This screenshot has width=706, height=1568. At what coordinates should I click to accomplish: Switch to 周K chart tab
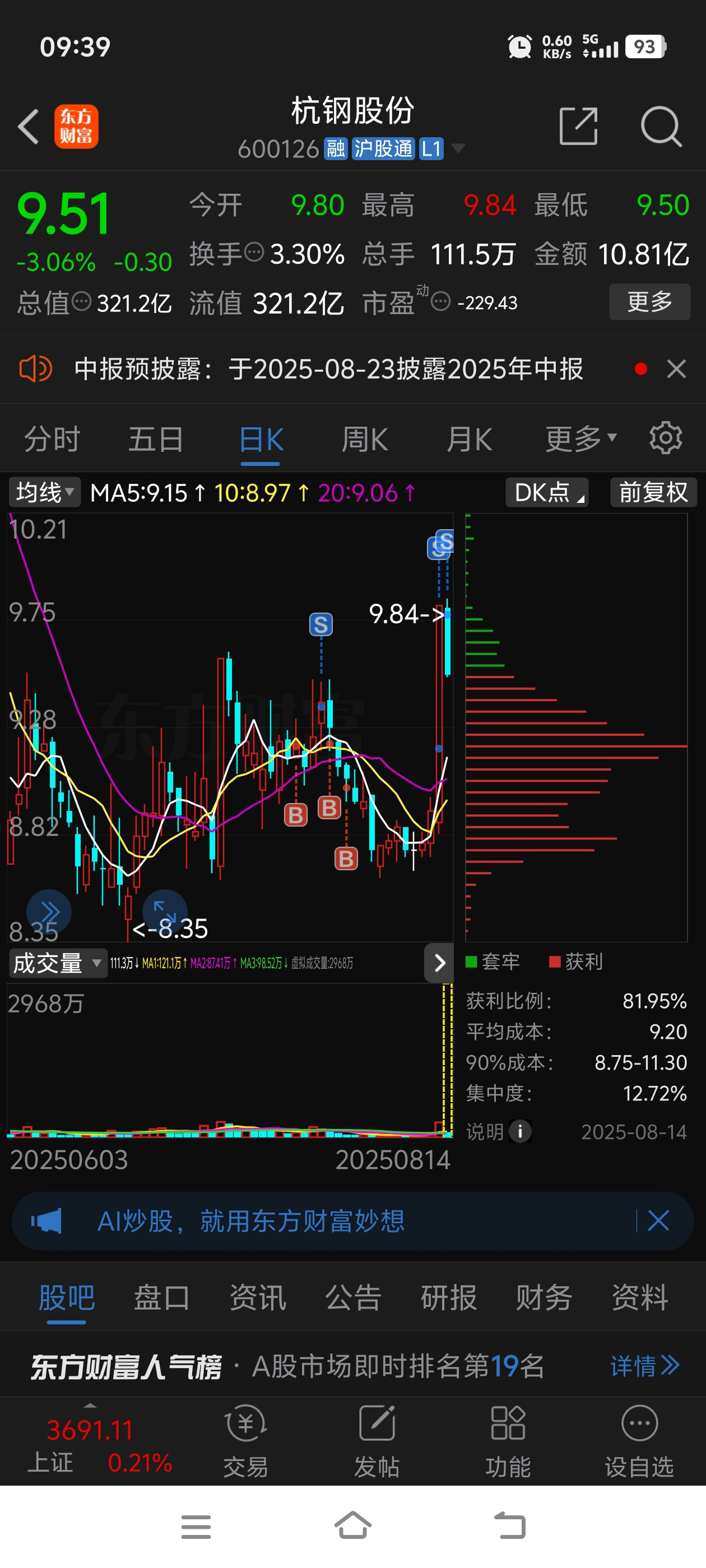click(365, 439)
